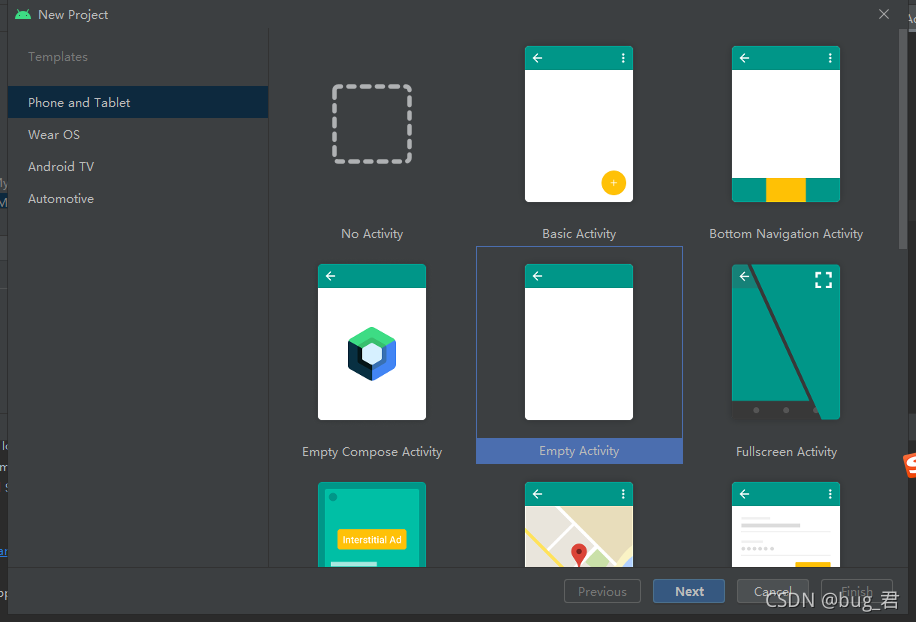
Task: Select the Automotive category
Action: (138, 199)
